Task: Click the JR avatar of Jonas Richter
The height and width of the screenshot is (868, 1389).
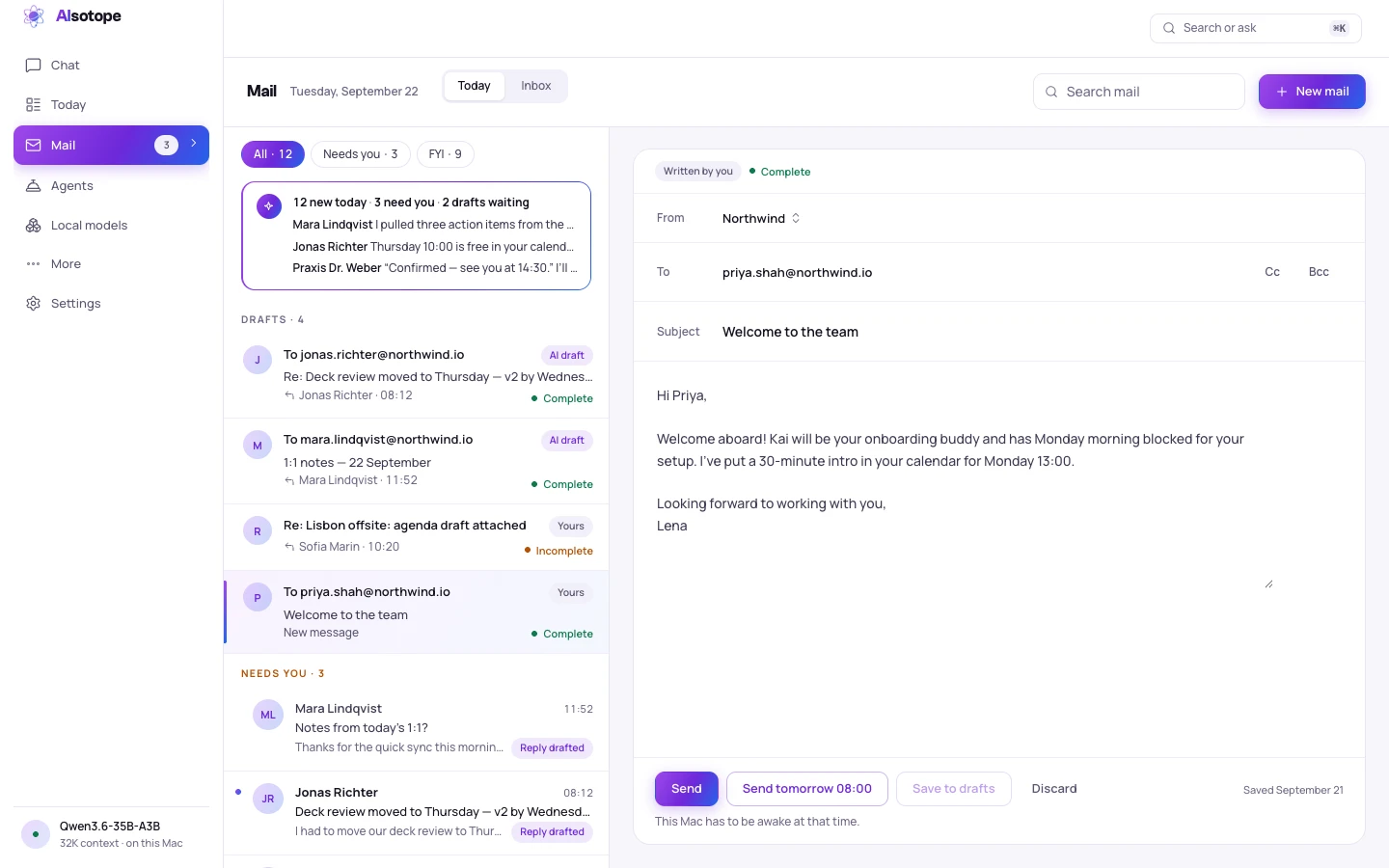Action: pos(268,799)
